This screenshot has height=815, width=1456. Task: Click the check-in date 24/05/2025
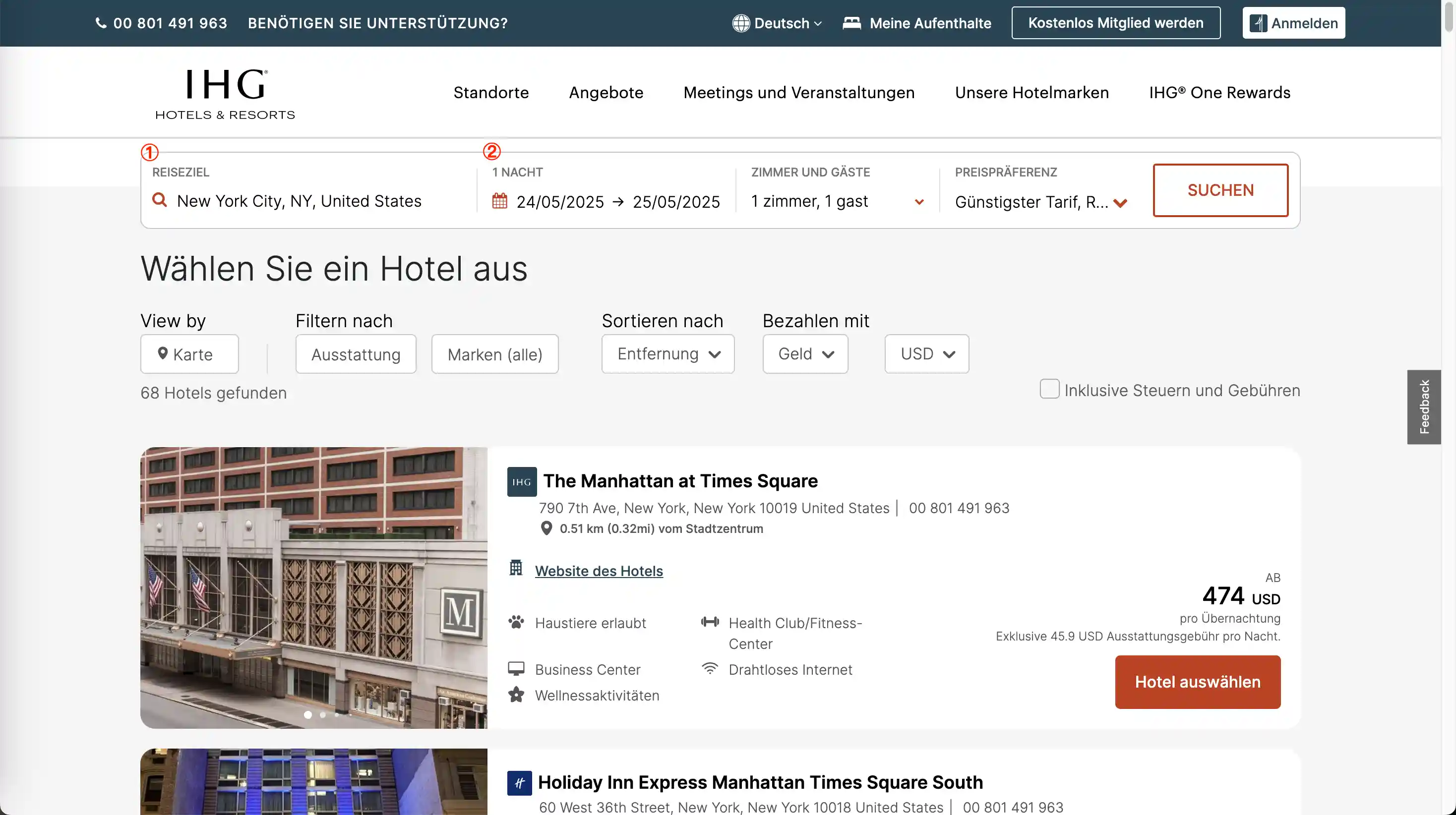560,202
